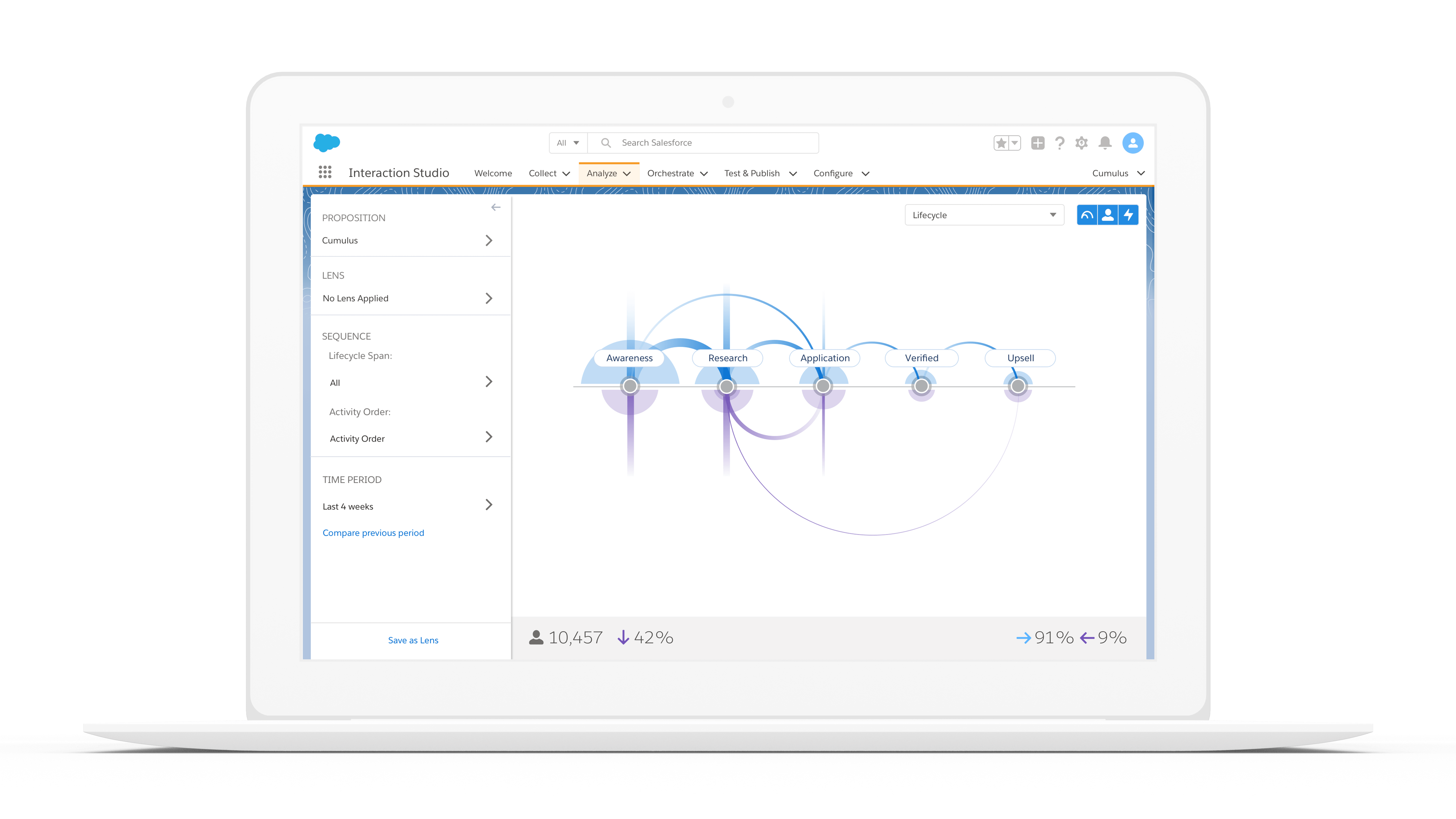The image size is (1456, 819).
Task: Click the 42% drop-off value
Action: (x=654, y=637)
